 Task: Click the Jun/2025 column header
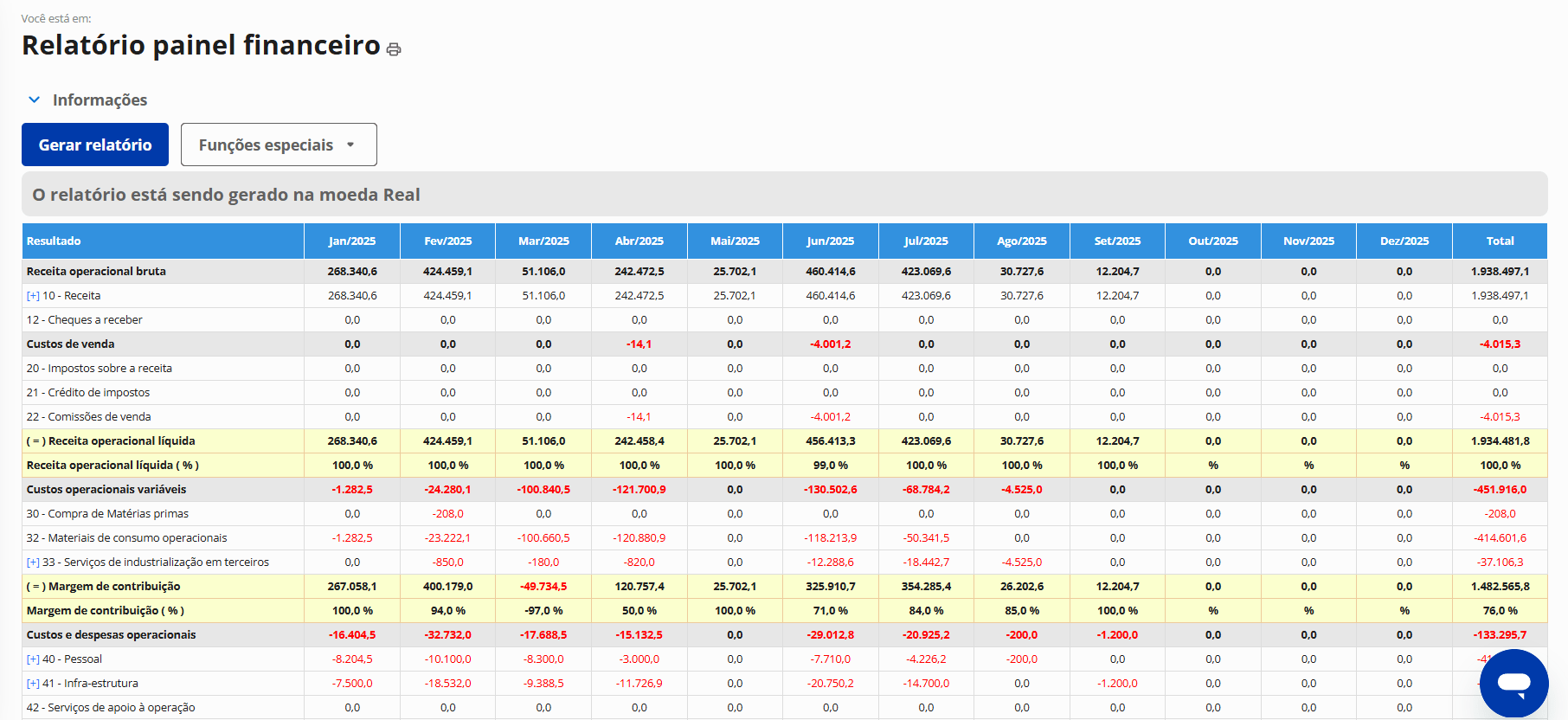pyautogui.click(x=830, y=241)
